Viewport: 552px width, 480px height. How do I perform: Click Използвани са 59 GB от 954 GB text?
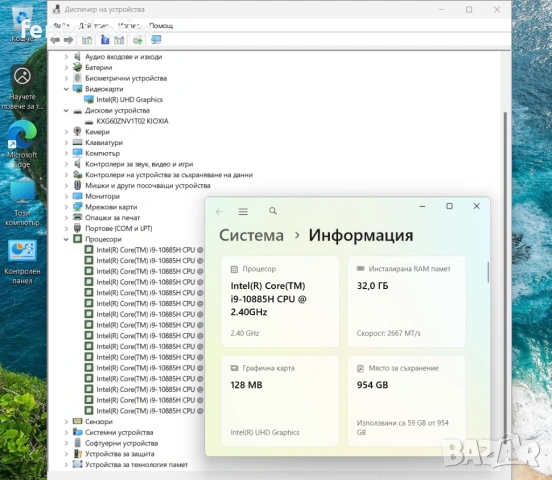tap(403, 428)
